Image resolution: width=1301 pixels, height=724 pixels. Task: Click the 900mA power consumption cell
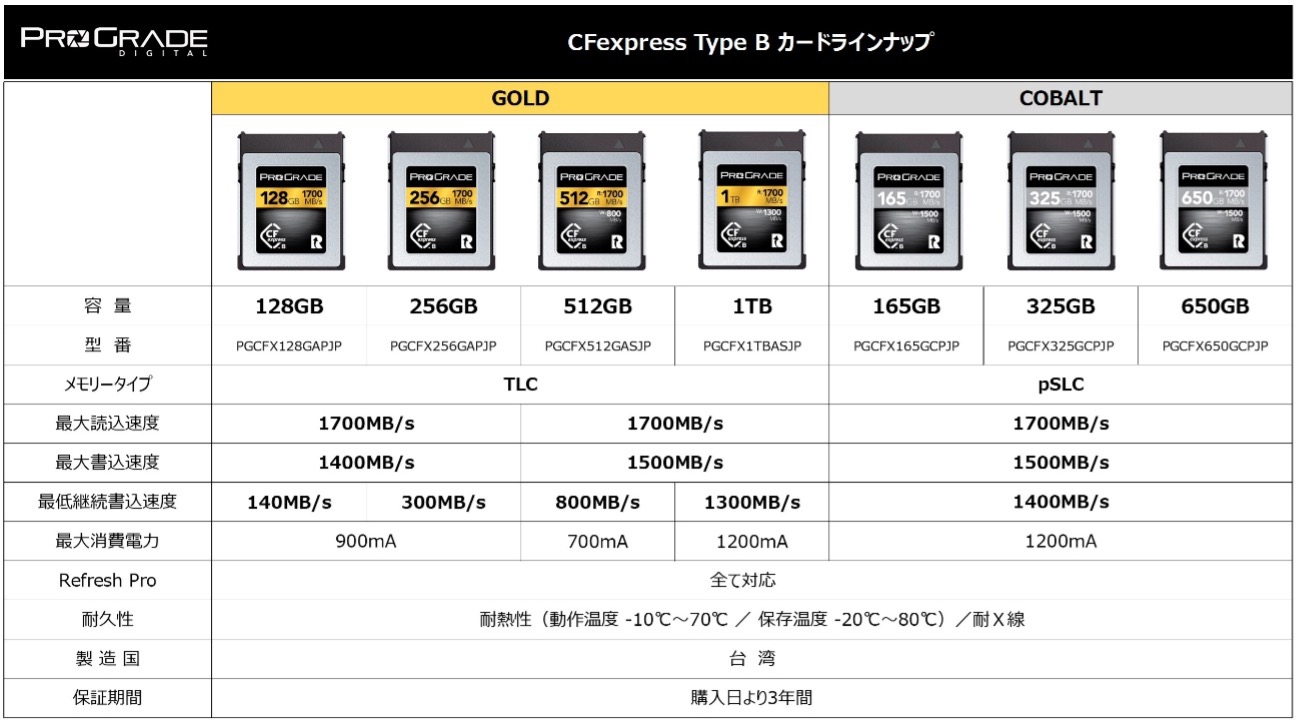pyautogui.click(x=366, y=541)
